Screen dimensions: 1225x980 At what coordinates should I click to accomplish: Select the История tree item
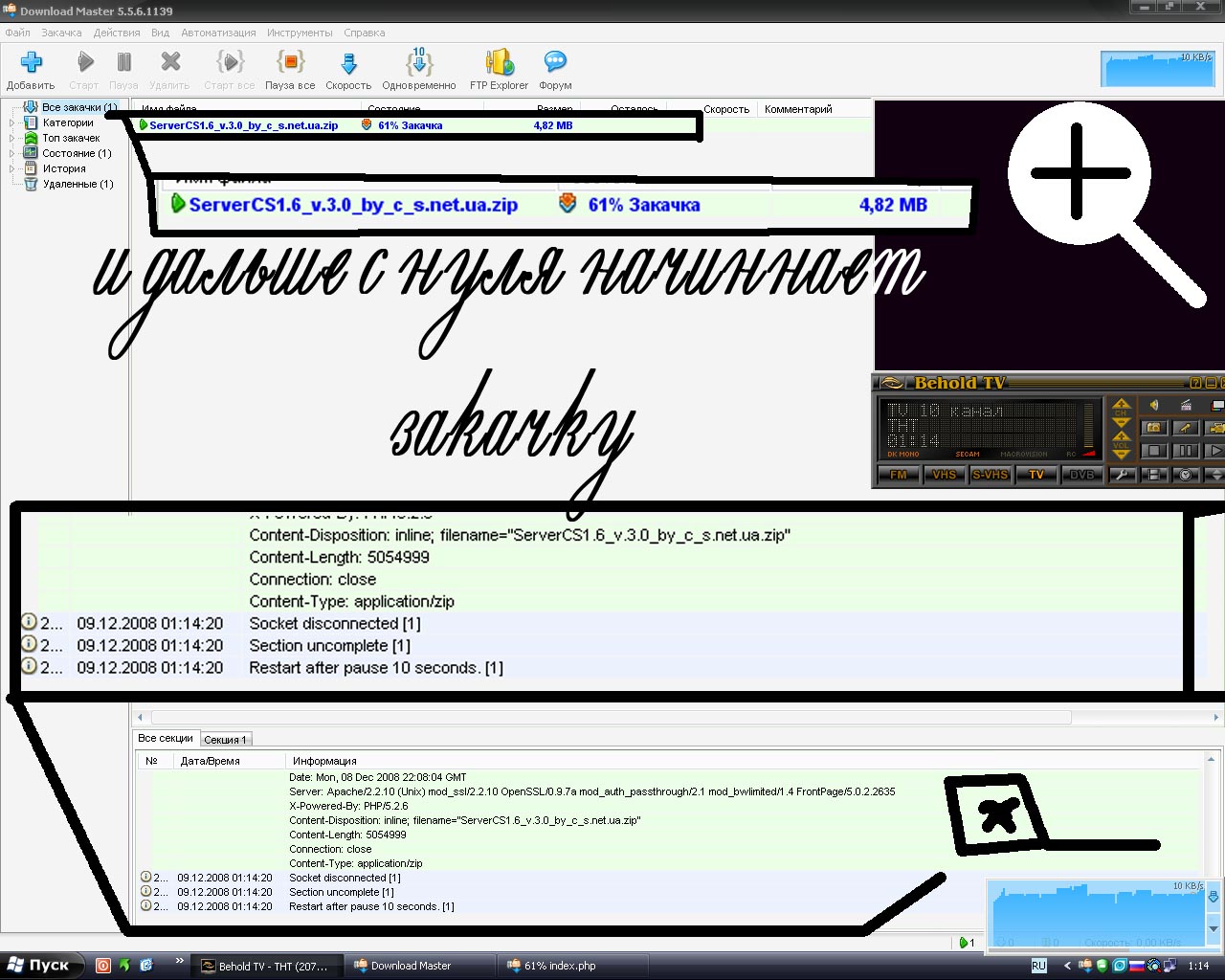tap(64, 168)
